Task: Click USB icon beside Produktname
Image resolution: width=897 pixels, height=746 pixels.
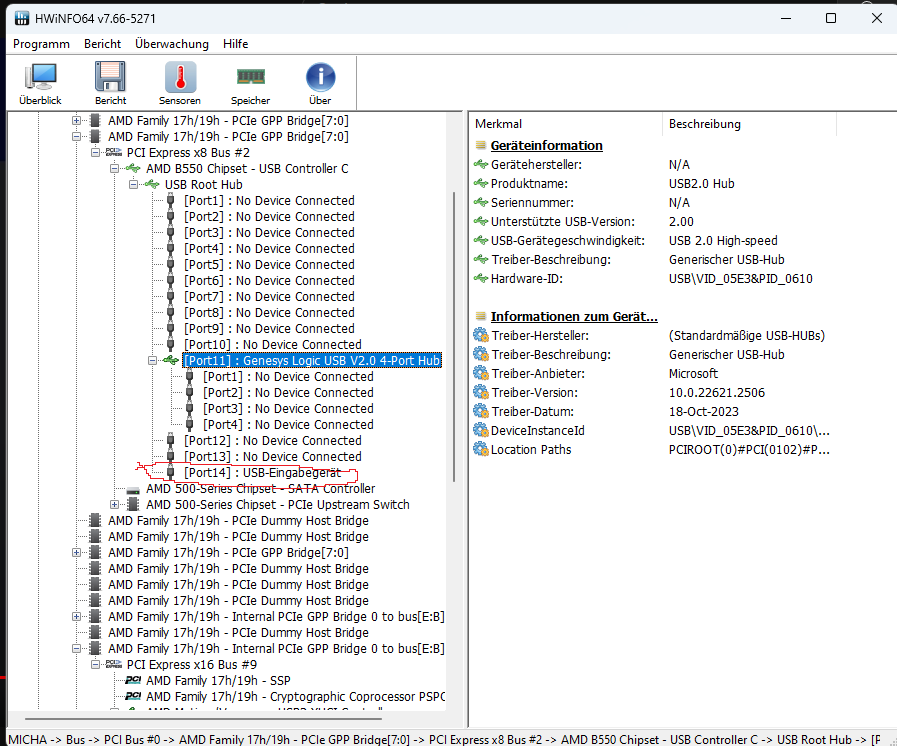Action: (x=481, y=184)
